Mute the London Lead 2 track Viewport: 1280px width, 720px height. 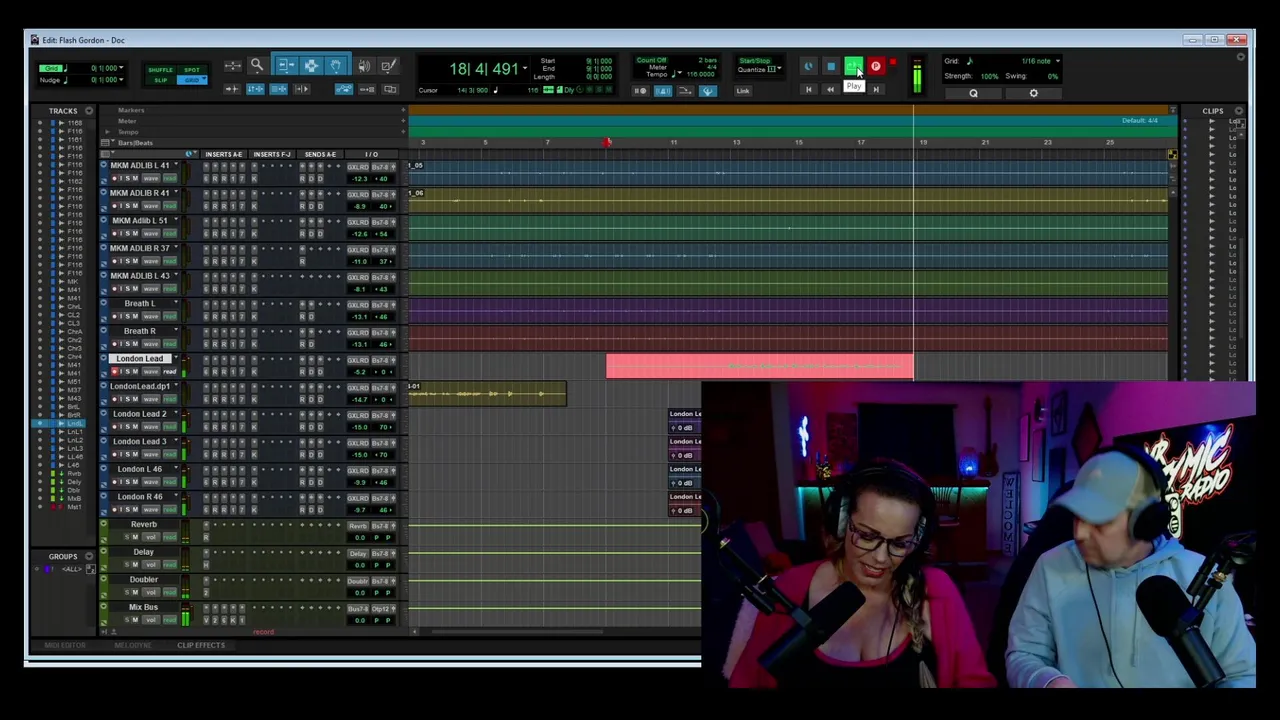(135, 427)
